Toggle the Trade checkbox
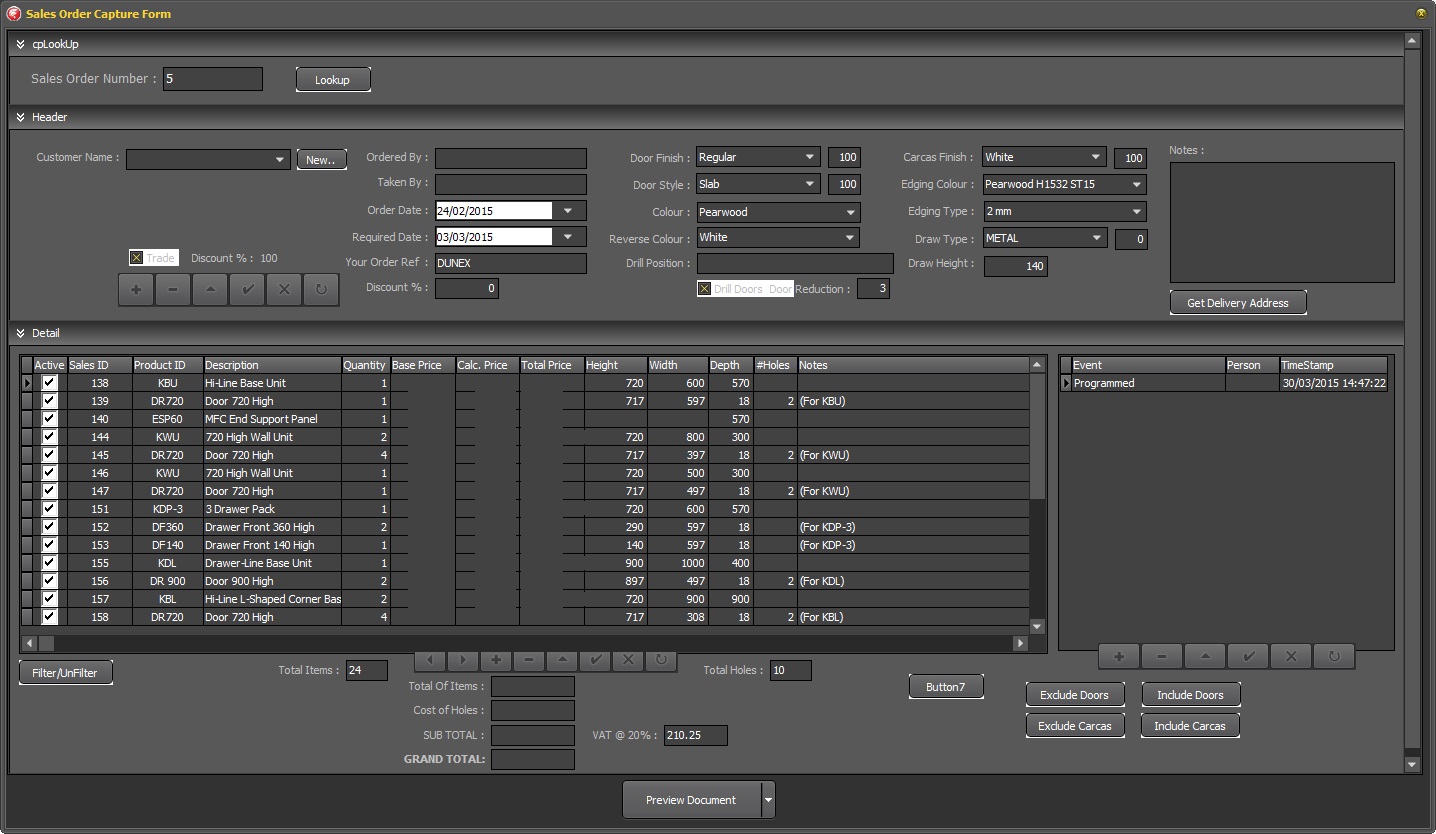Image resolution: width=1436 pixels, height=834 pixels. point(137,258)
